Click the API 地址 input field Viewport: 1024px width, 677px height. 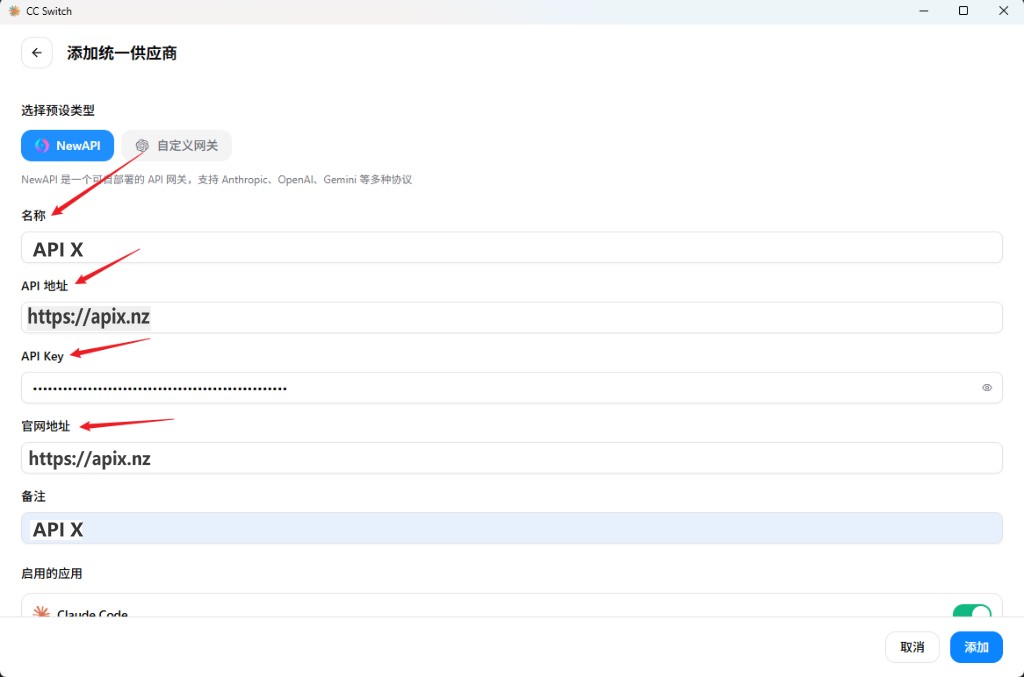tap(511, 318)
